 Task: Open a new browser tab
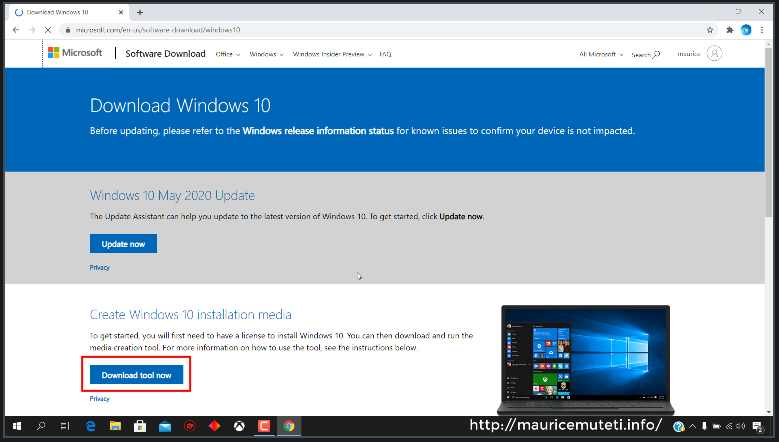(x=140, y=12)
